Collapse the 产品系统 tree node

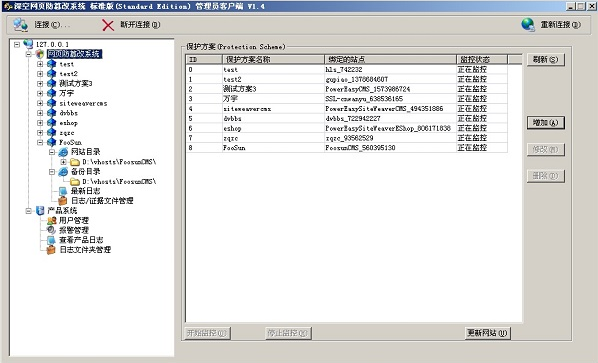point(28,210)
